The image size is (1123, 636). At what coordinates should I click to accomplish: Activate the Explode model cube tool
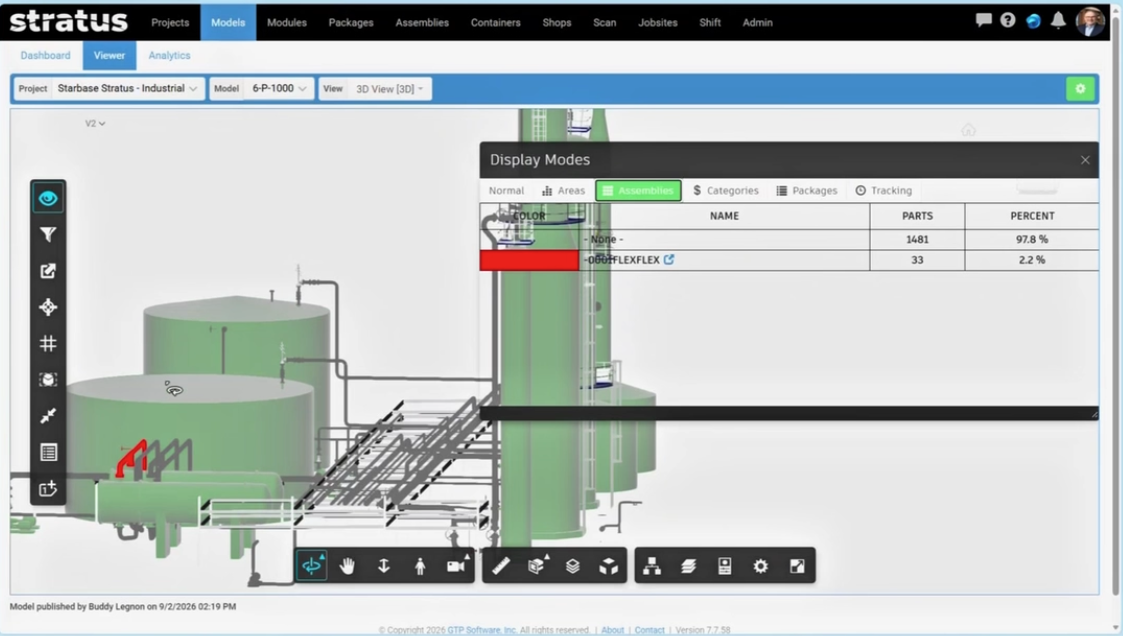click(x=609, y=566)
